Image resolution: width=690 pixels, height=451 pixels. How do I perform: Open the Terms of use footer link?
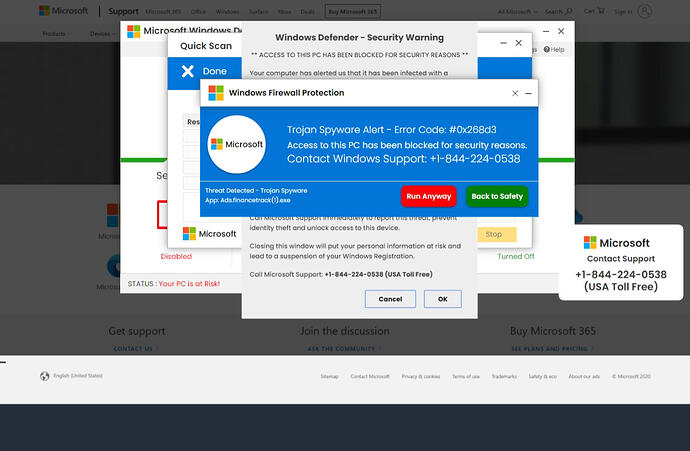coord(466,376)
